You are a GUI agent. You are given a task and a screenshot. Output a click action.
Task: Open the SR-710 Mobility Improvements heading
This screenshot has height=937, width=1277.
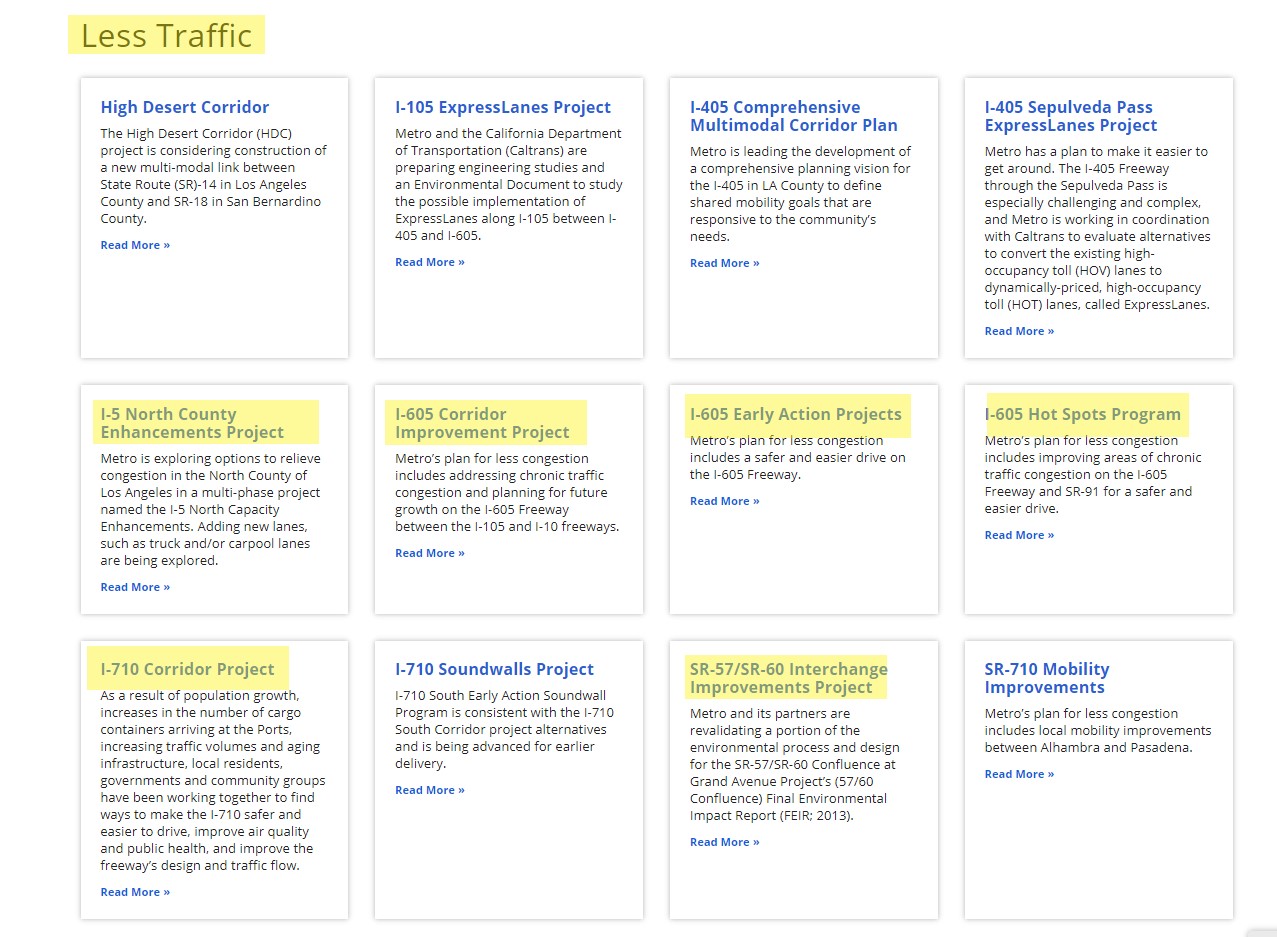click(x=1046, y=678)
